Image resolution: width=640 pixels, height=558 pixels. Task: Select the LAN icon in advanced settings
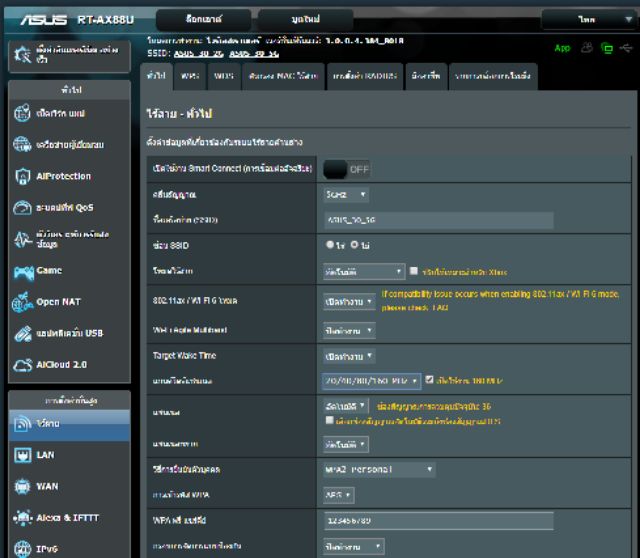22,455
